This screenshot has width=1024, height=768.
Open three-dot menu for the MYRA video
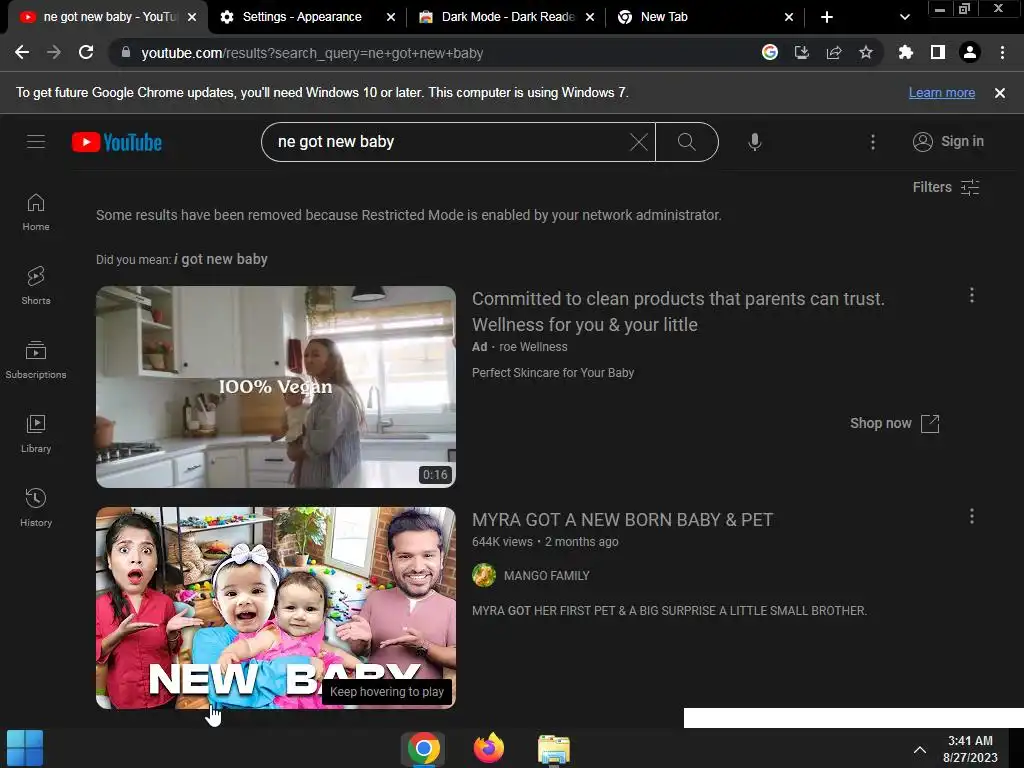coord(972,517)
